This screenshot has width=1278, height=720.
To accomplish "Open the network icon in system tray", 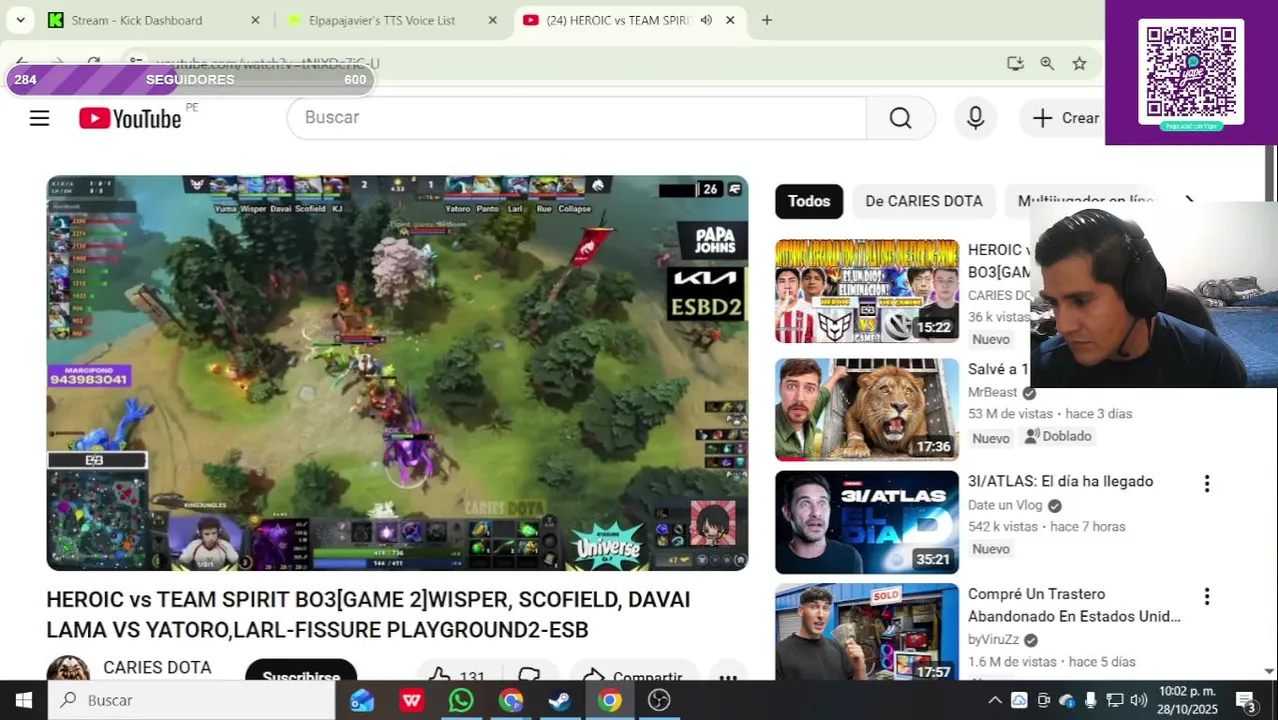I will click(x=1114, y=700).
